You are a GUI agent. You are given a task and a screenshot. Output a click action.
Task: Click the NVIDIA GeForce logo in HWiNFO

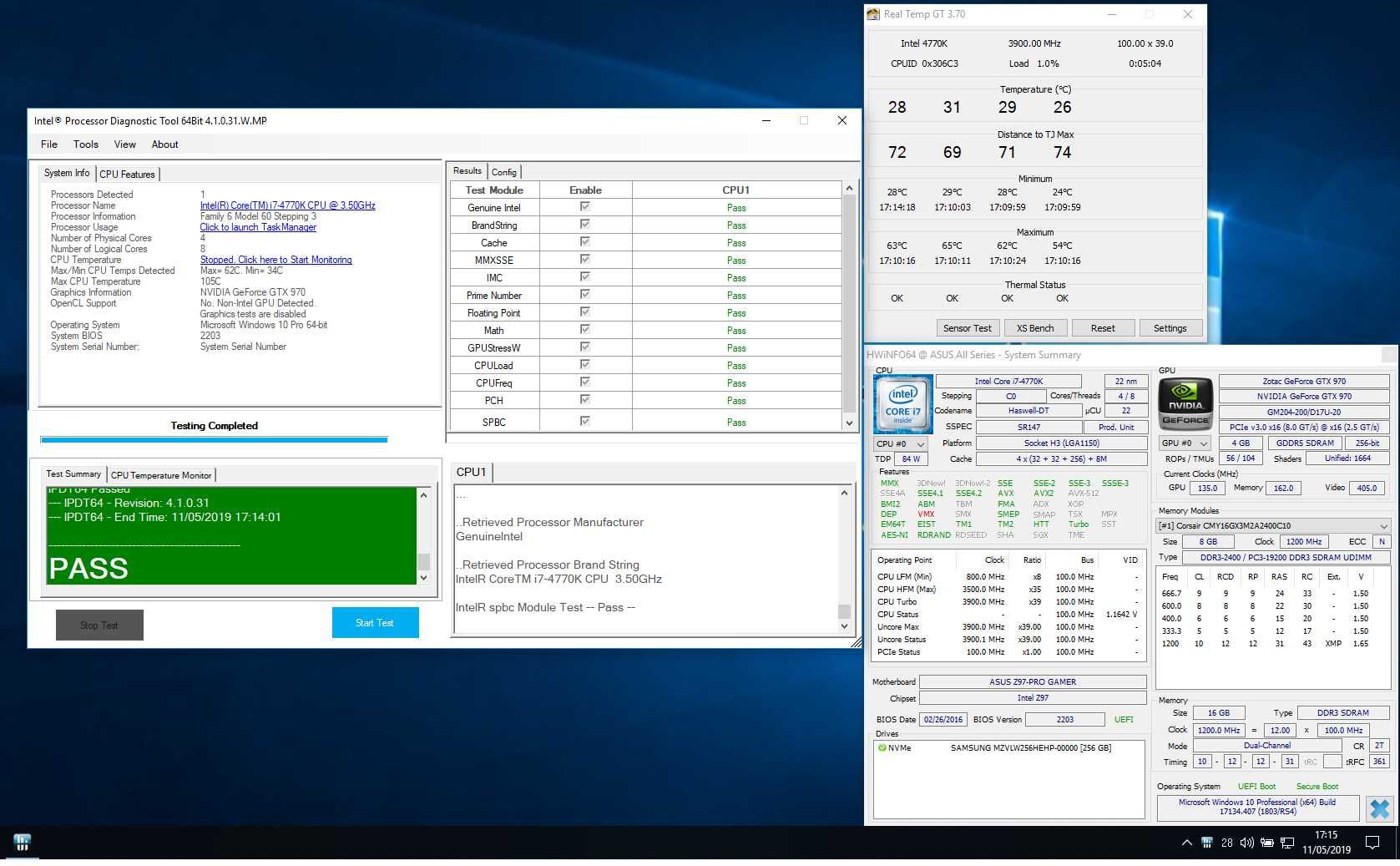(1185, 404)
